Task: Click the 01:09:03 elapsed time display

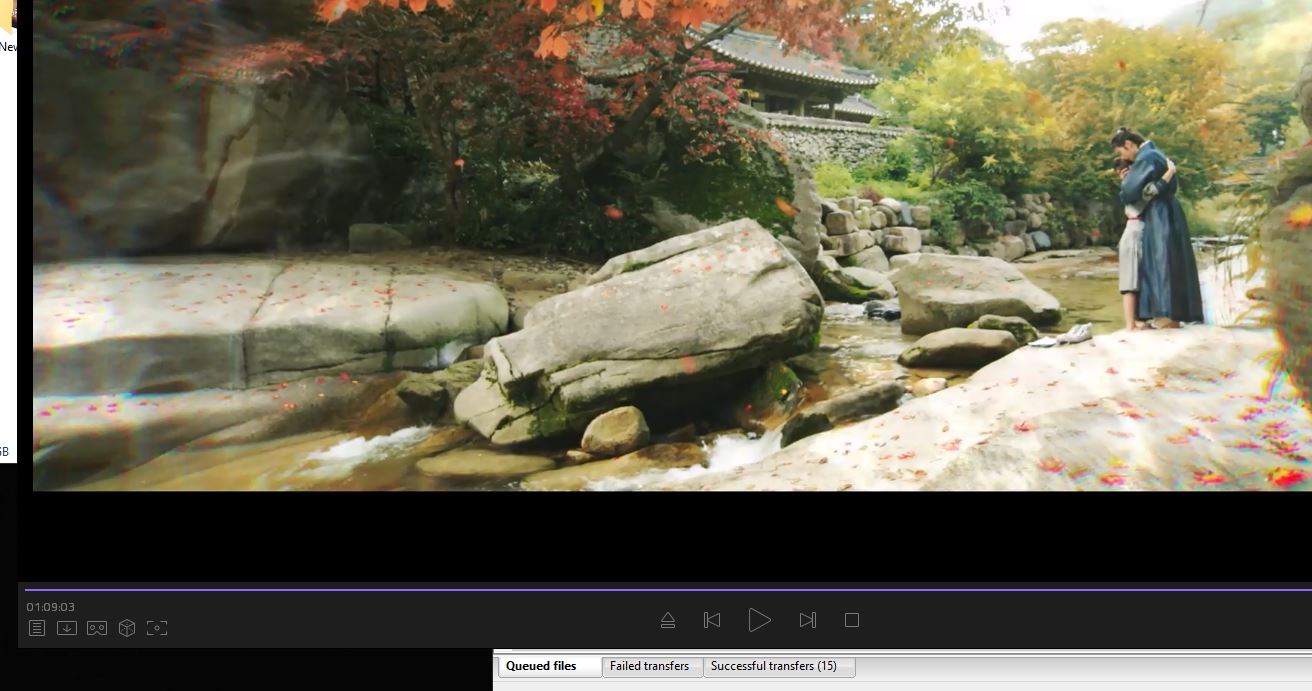Action: [x=51, y=607]
